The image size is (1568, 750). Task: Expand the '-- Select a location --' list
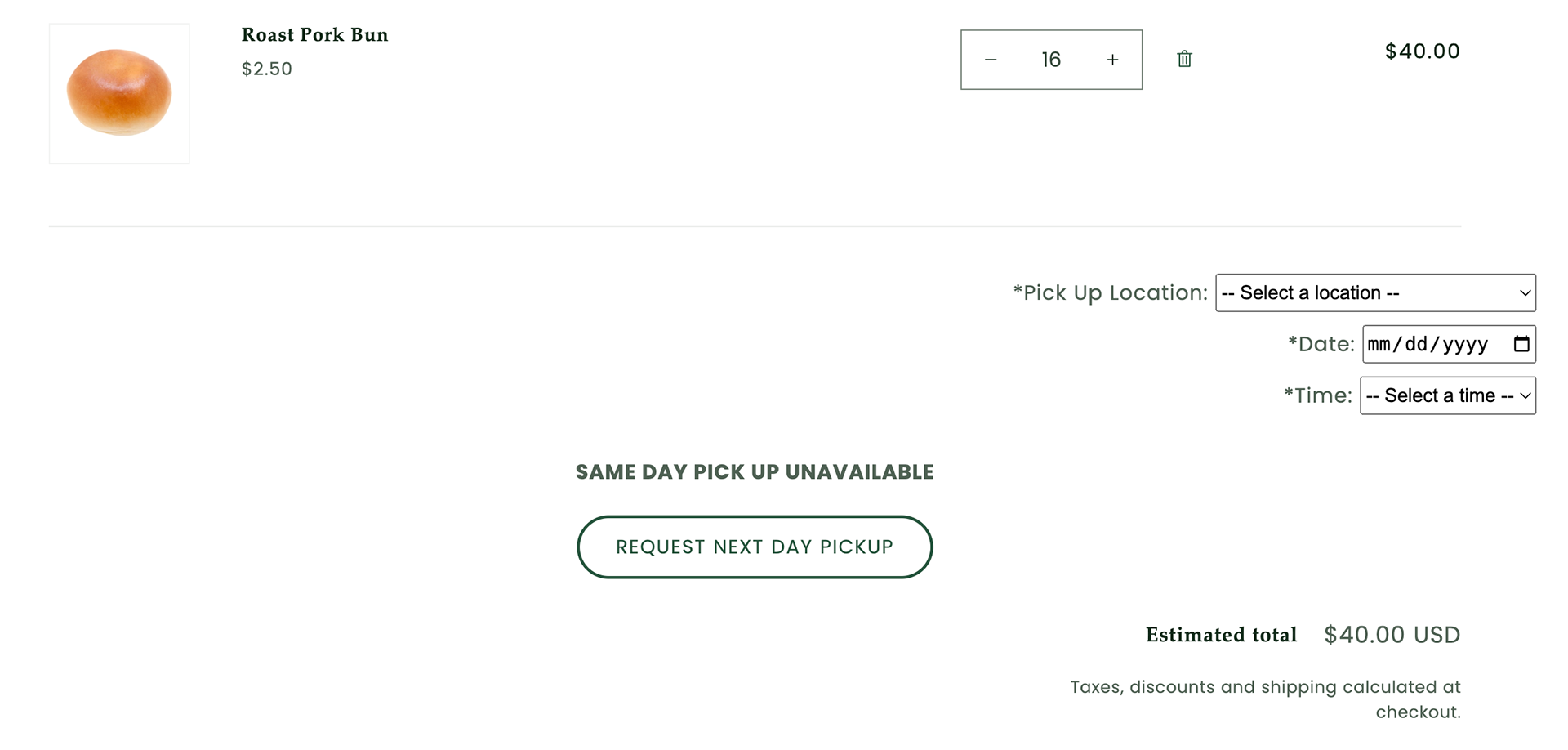pos(1374,292)
